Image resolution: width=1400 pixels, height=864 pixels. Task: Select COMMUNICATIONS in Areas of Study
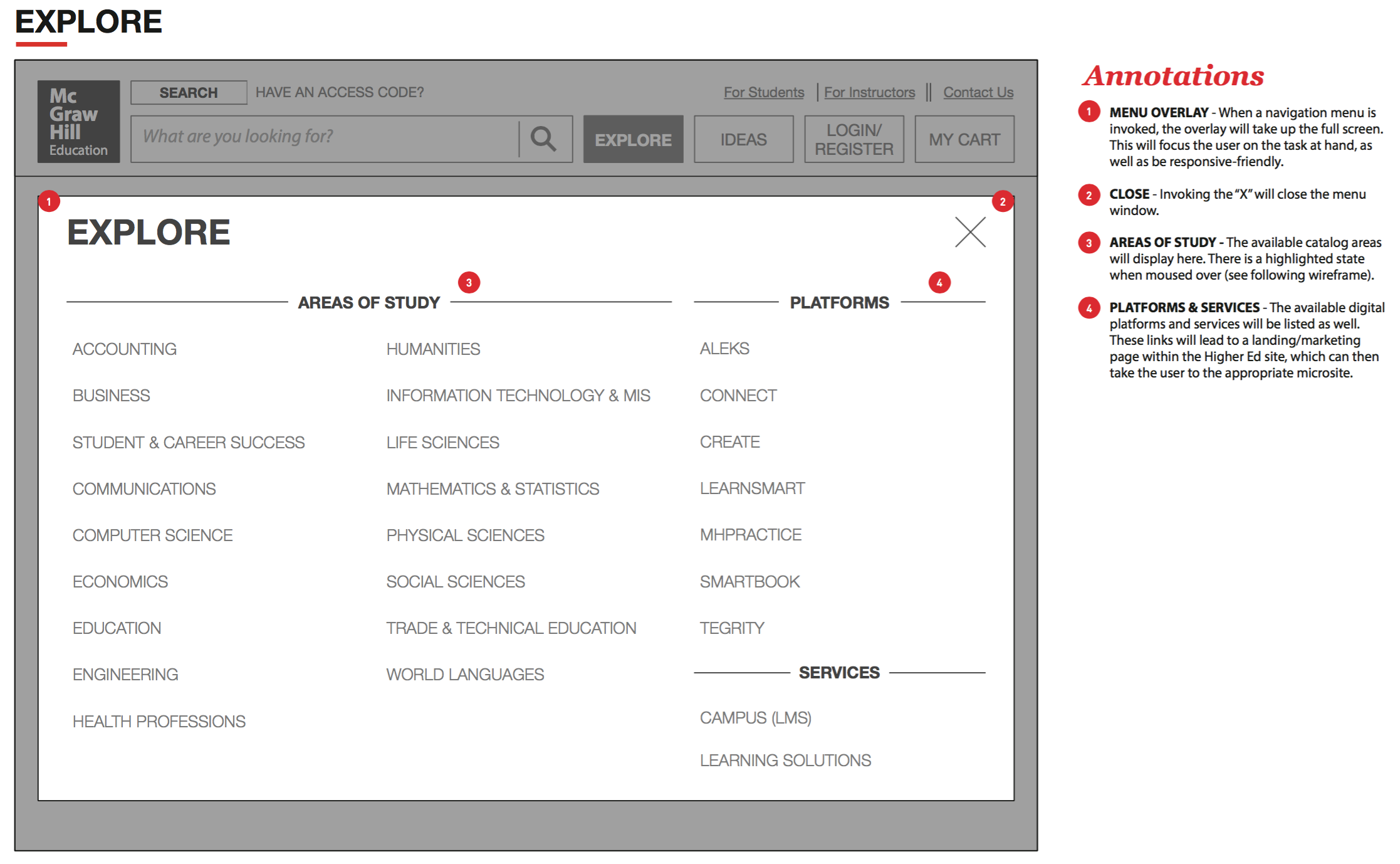[x=144, y=488]
